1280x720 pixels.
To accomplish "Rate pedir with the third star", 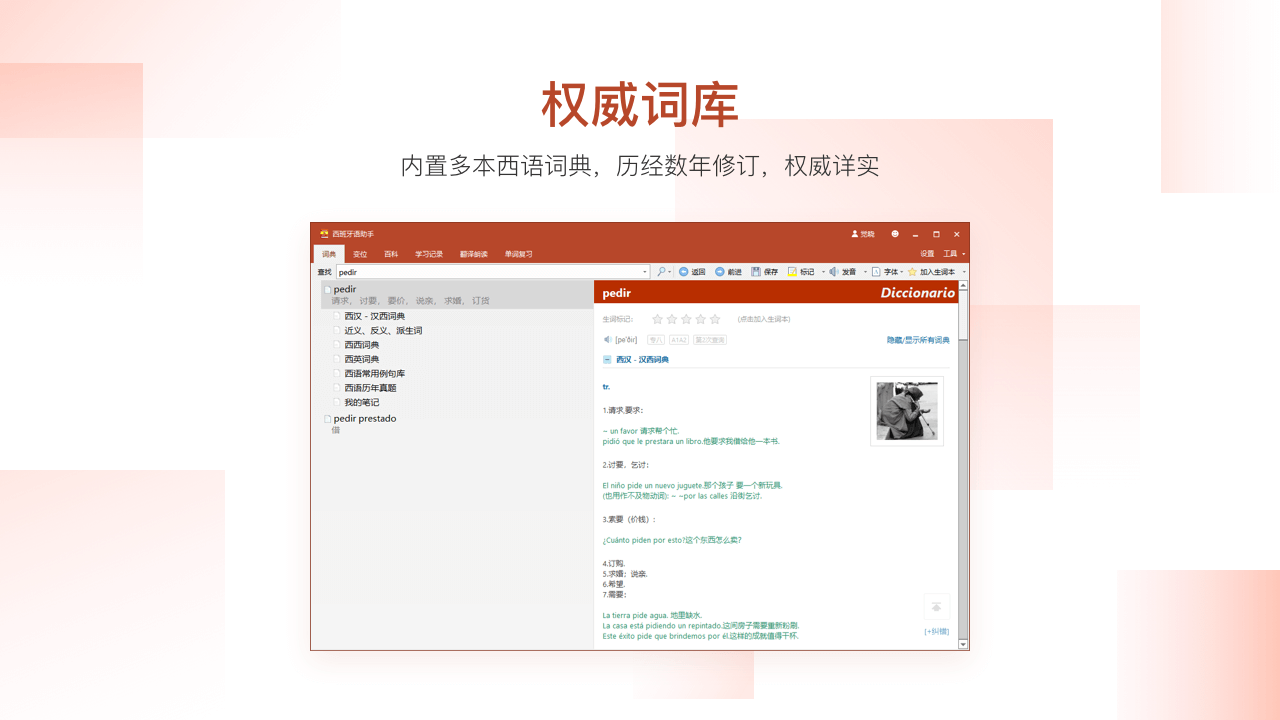I will coord(685,319).
